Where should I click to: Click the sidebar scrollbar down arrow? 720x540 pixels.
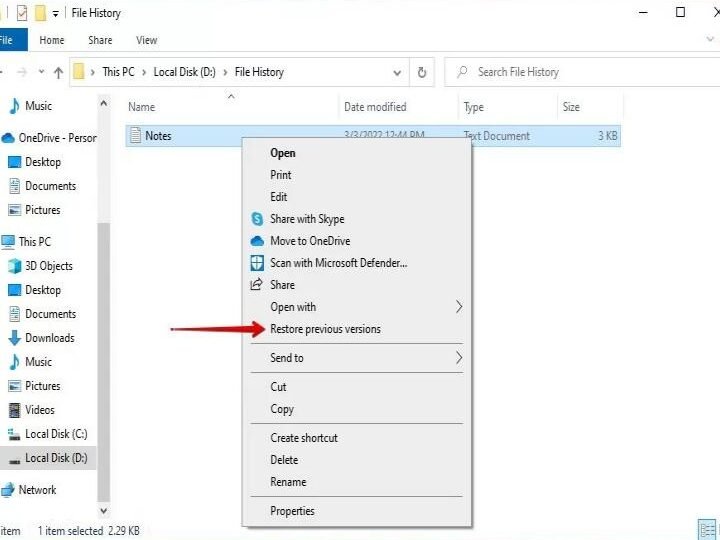[x=104, y=511]
